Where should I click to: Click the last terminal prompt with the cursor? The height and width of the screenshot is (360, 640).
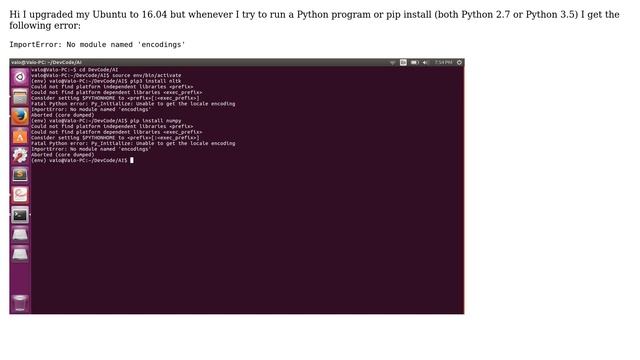(82, 160)
